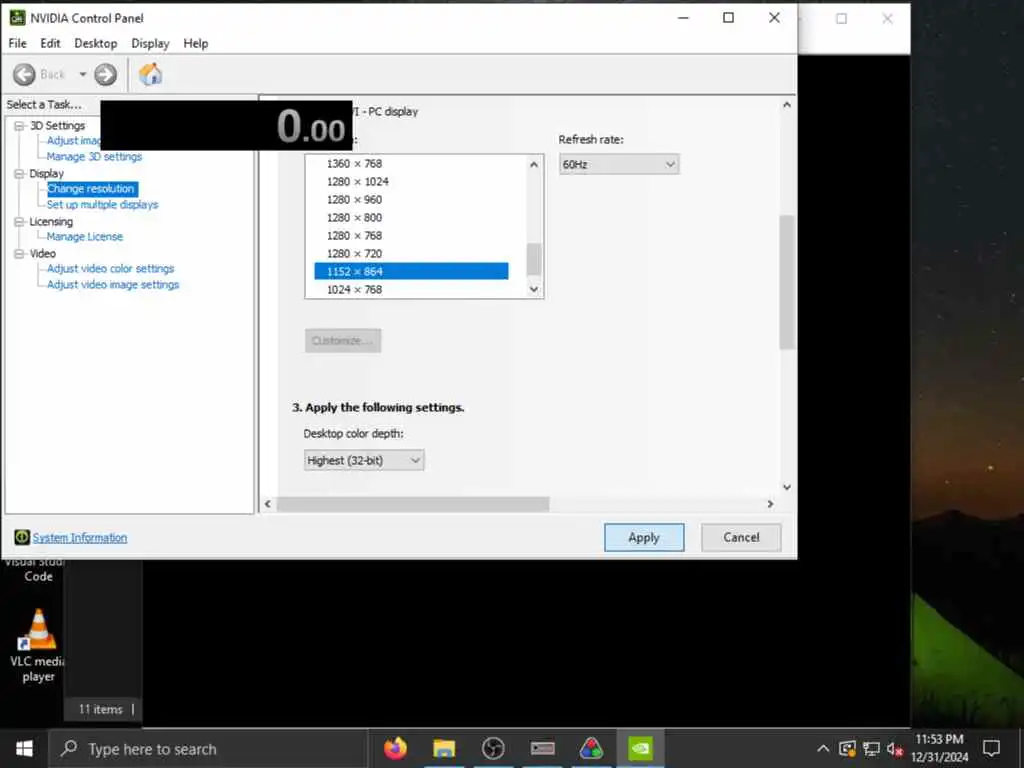
Task: Click the muted volume tray icon
Action: pos(894,748)
